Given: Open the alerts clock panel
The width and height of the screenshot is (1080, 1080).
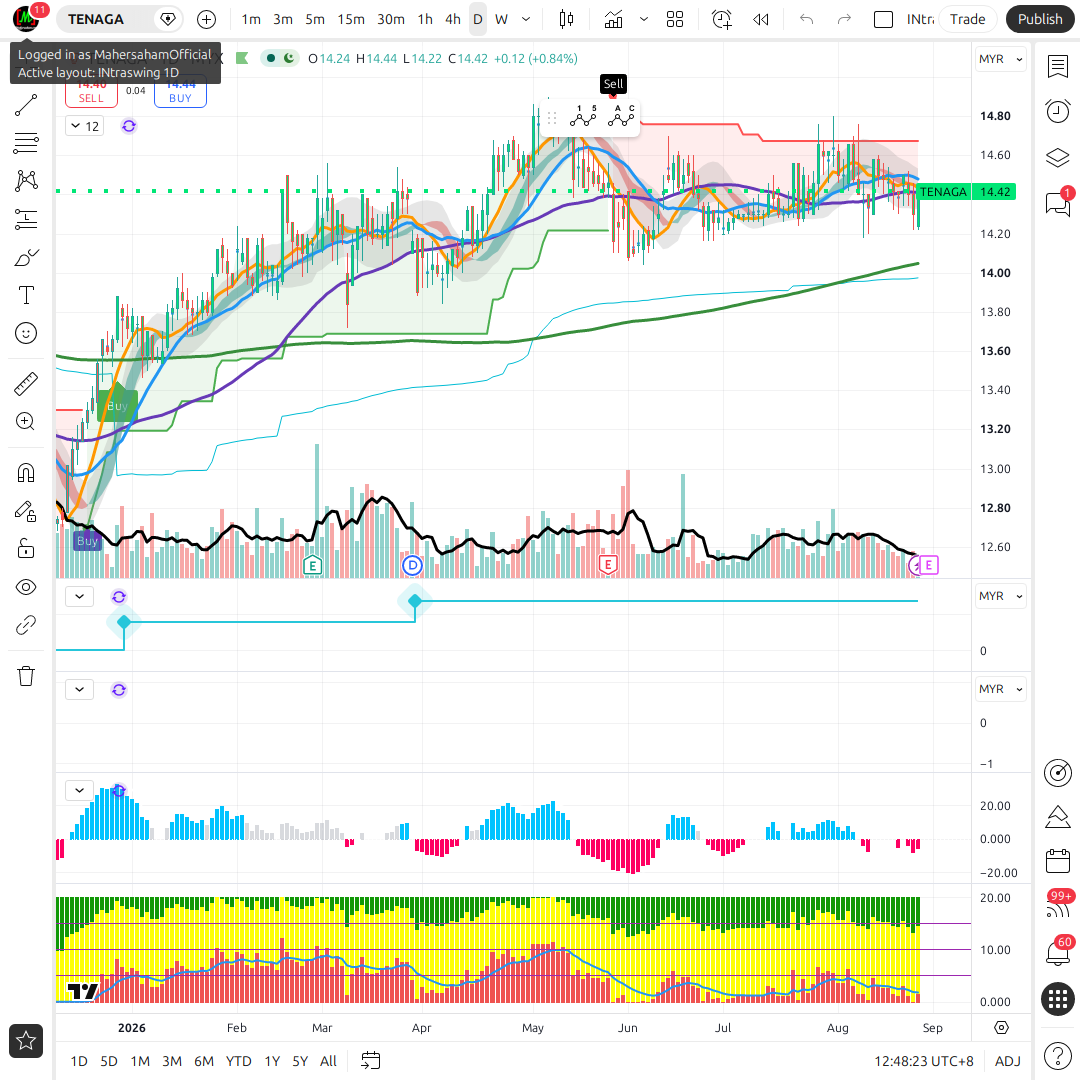Looking at the screenshot, I should click(1058, 112).
